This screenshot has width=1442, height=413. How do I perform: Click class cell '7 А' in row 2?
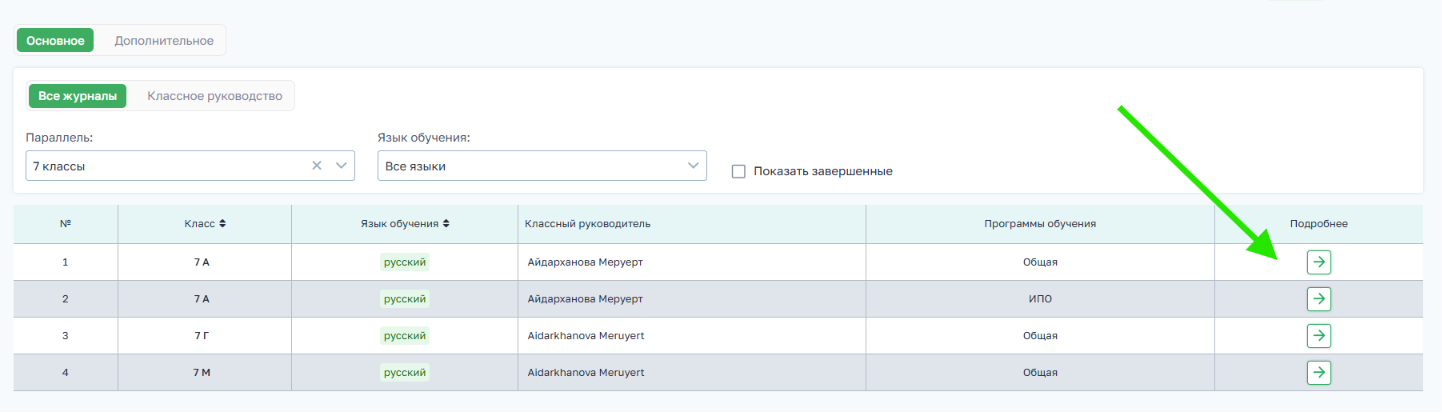204,299
